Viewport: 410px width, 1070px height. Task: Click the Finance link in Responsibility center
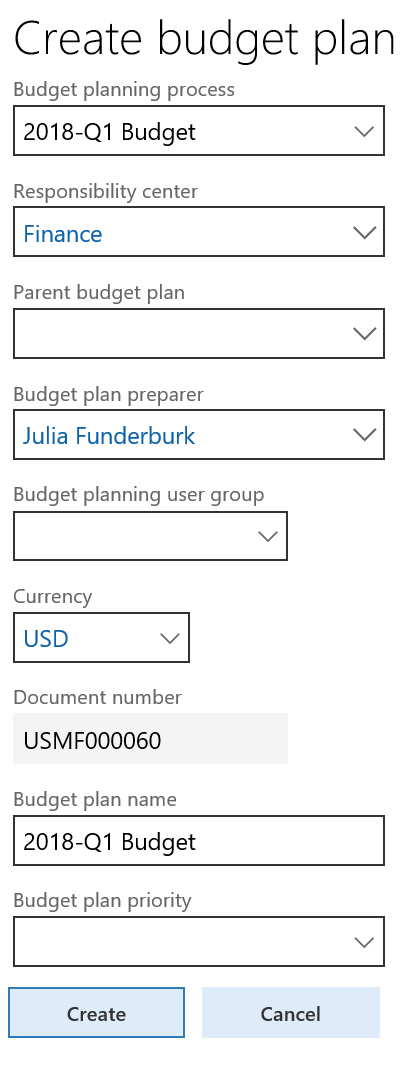(x=63, y=233)
